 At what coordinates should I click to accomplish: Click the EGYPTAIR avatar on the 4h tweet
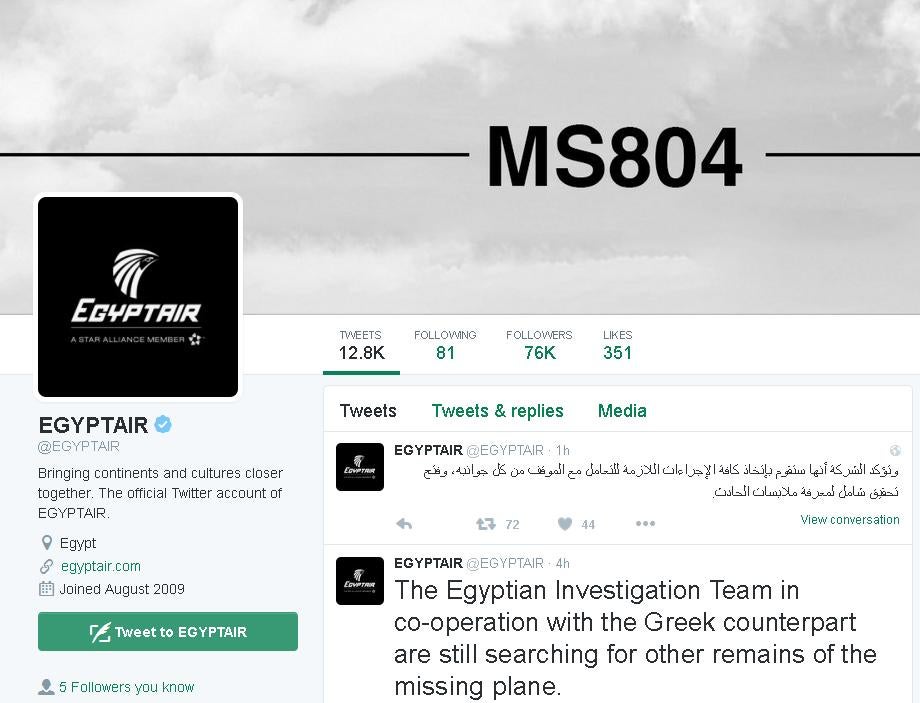coord(360,581)
